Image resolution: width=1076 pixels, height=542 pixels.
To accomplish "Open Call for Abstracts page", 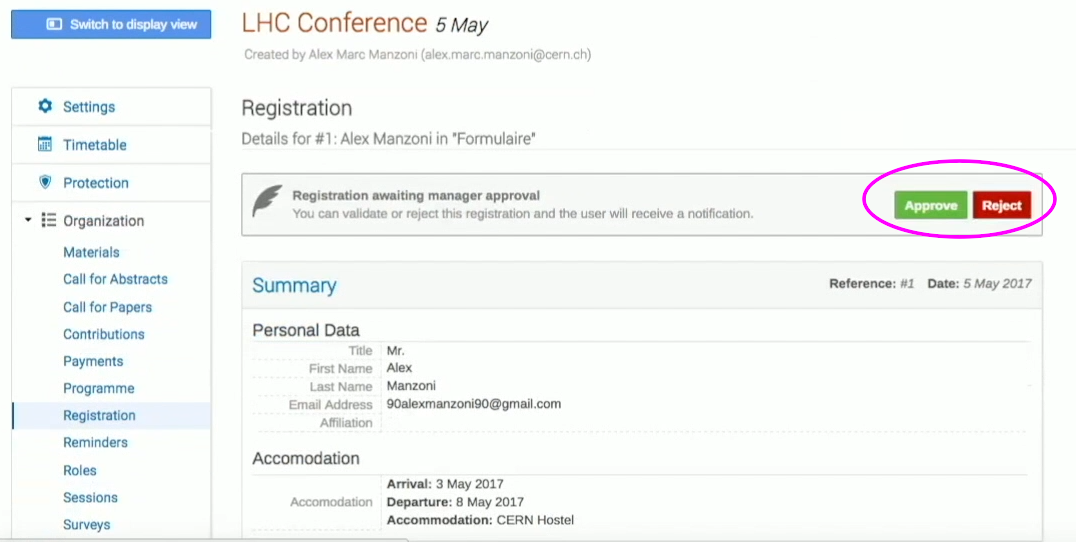I will 115,279.
